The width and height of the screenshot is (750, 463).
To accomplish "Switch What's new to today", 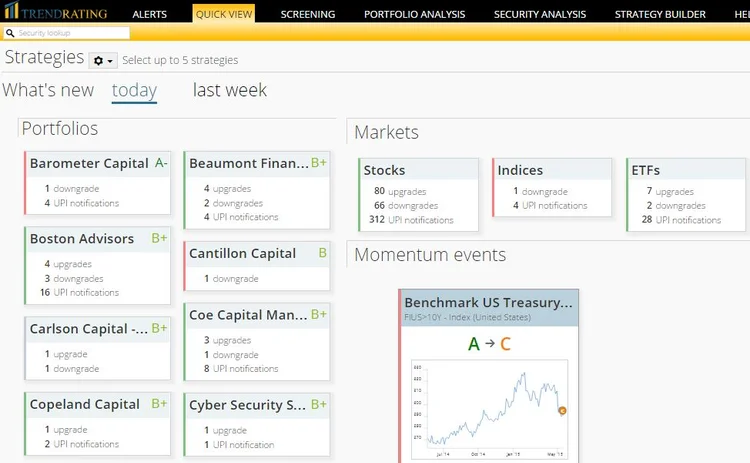I will click(x=134, y=90).
